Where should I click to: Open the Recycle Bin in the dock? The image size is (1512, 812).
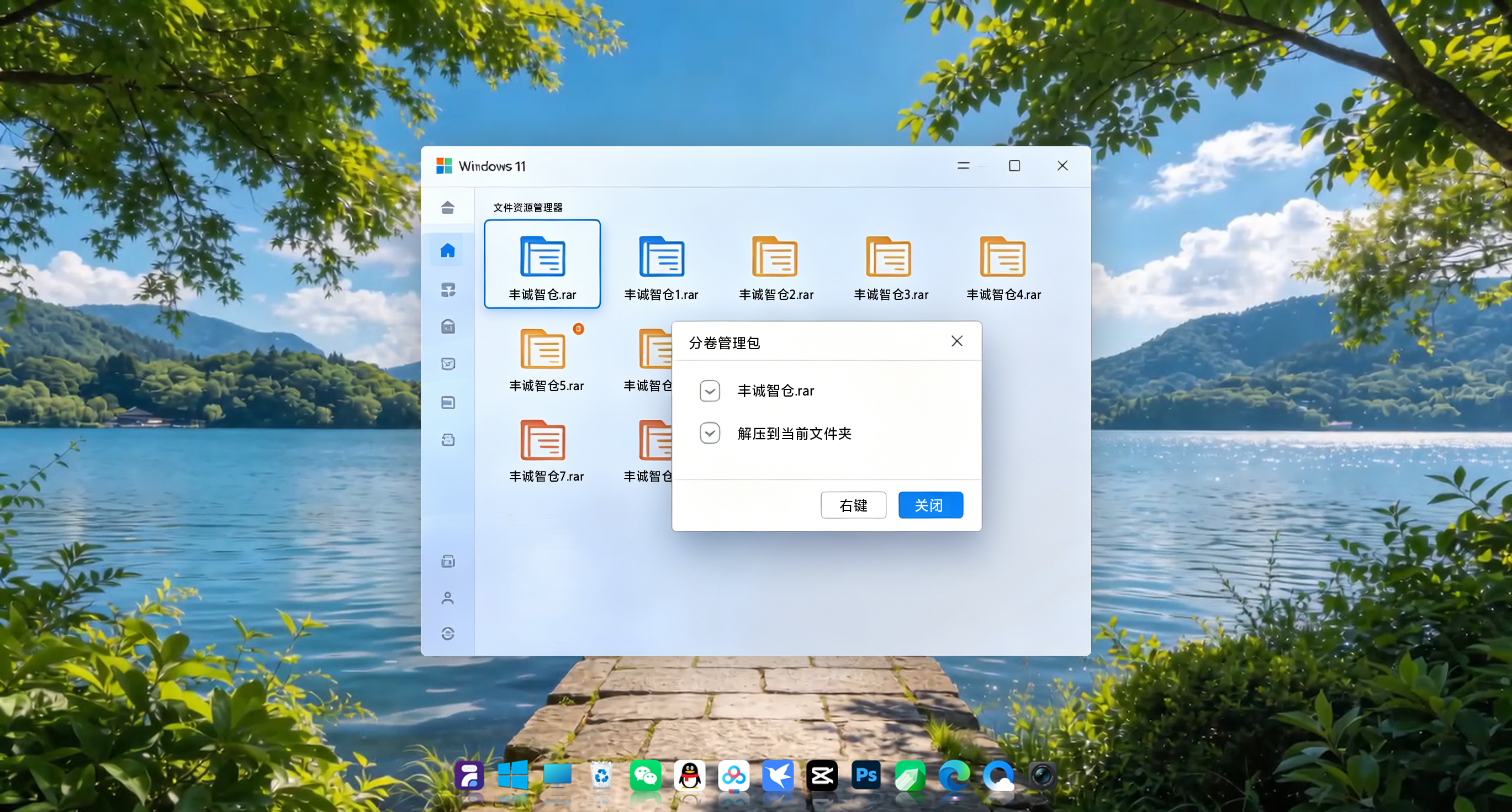(x=601, y=776)
